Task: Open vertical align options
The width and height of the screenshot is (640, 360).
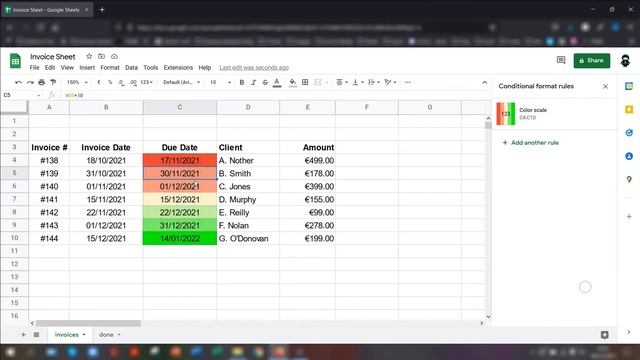Action: [358, 82]
